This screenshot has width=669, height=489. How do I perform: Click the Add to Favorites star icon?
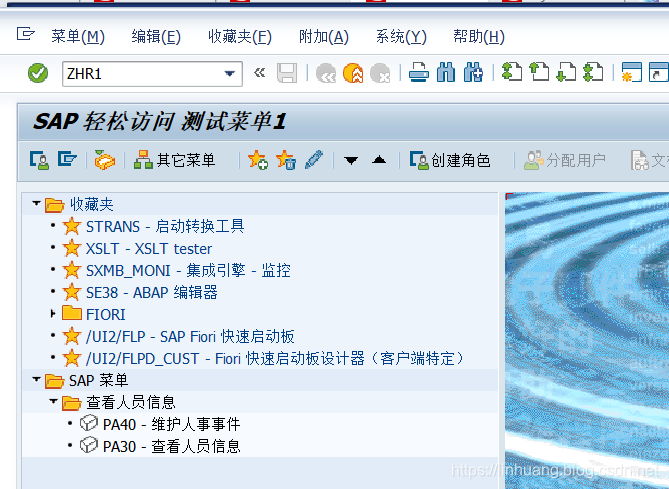258,160
